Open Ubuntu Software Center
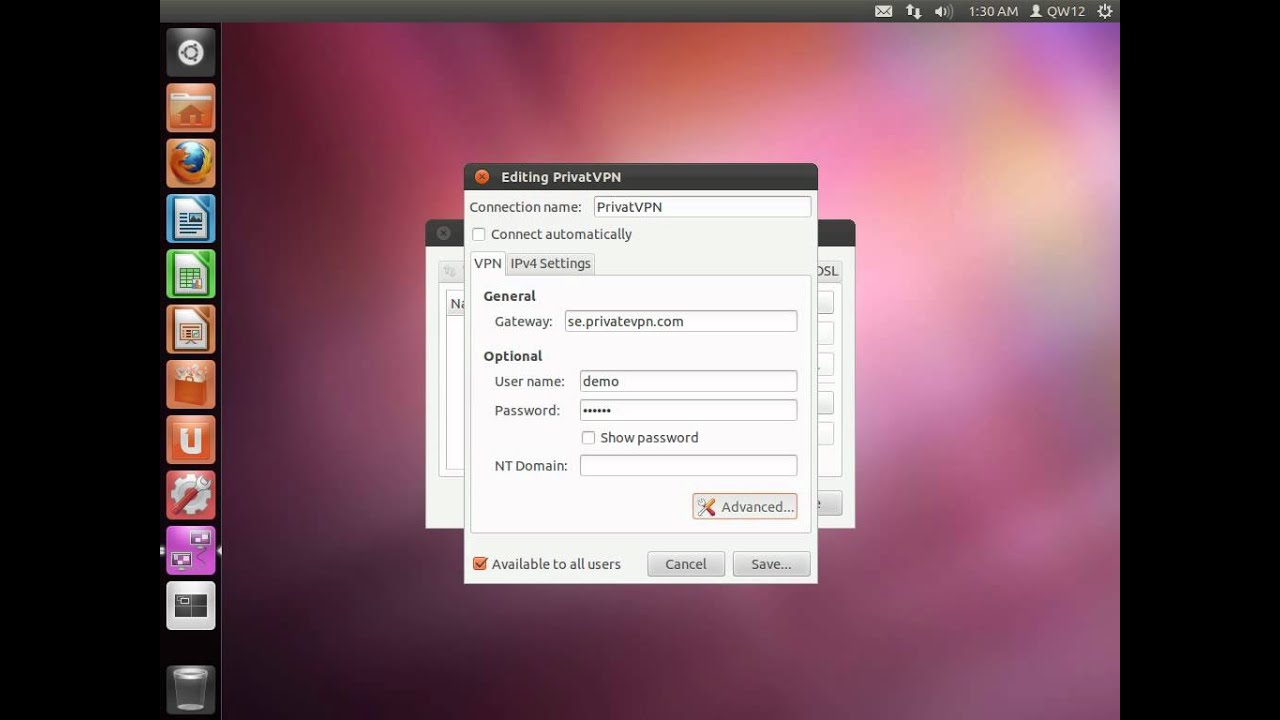This screenshot has width=1280, height=720. point(190,384)
